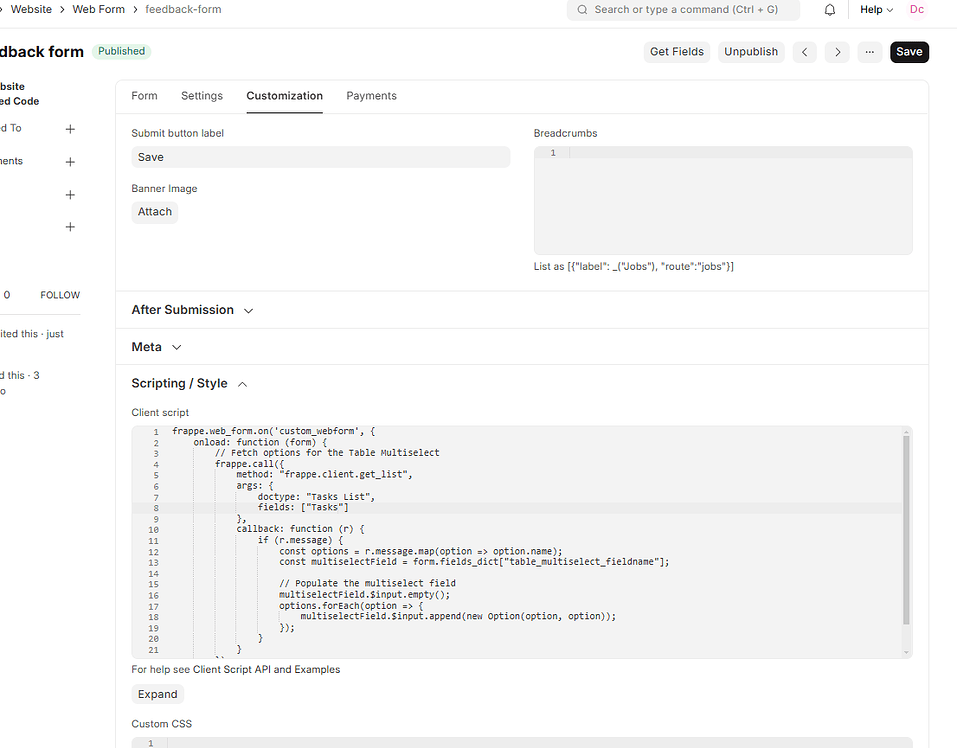Image resolution: width=957 pixels, height=748 pixels.
Task: Click the plus icon beside Attachments
Action: [70, 162]
